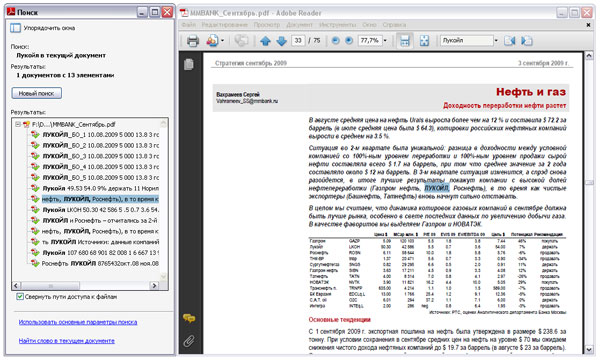The height and width of the screenshot is (360, 600).
Task: Click document vertical scrollbar up arrow
Action: coord(589,56)
